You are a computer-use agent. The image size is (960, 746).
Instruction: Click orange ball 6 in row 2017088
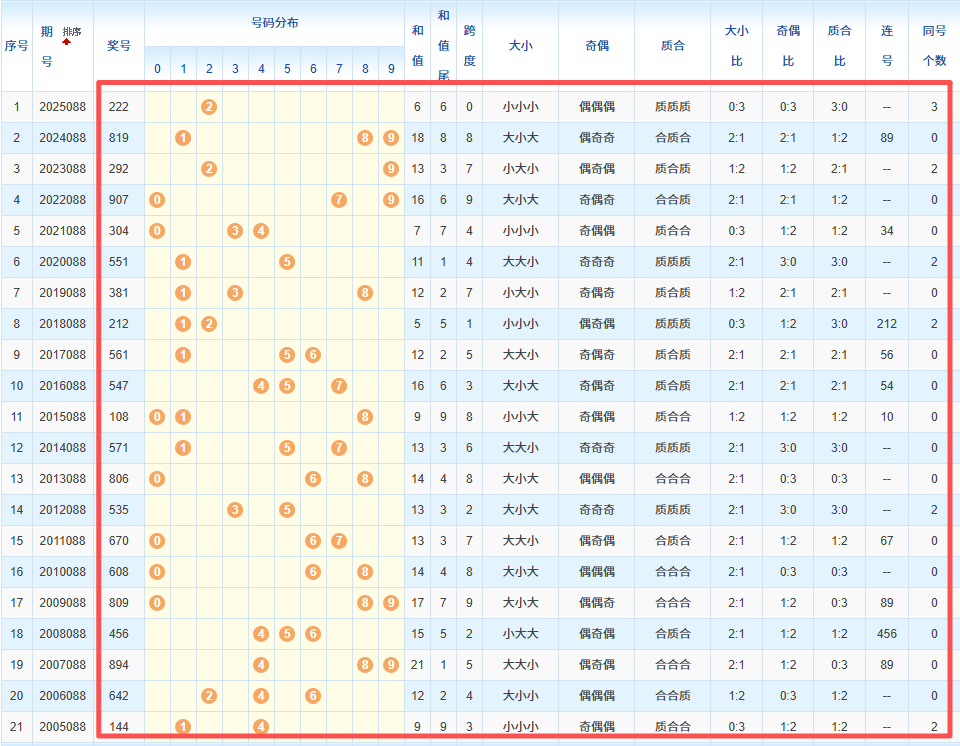pyautogui.click(x=313, y=355)
